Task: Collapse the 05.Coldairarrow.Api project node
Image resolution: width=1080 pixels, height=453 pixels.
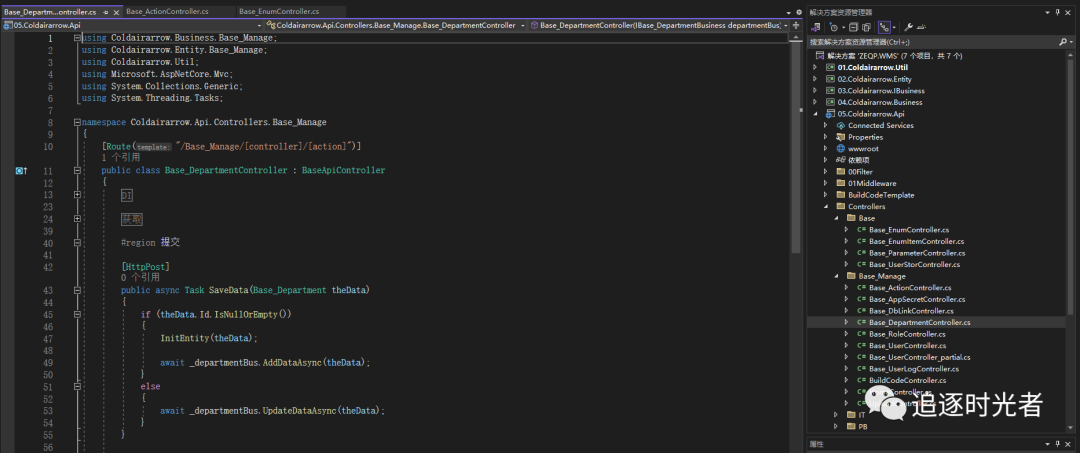Action: pyautogui.click(x=816, y=114)
